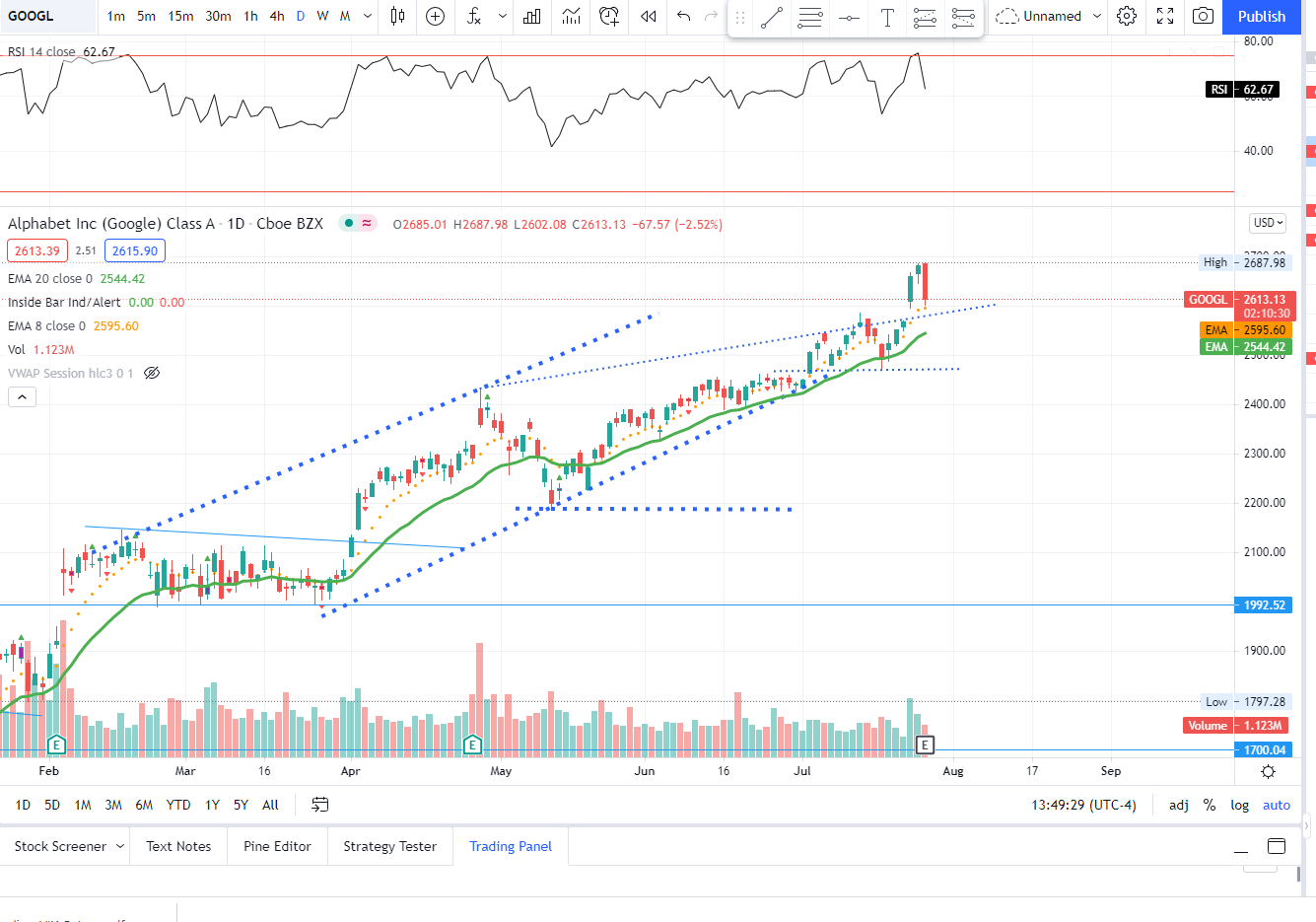Undo the last chart action
This screenshot has height=922, width=1316.
click(x=684, y=16)
